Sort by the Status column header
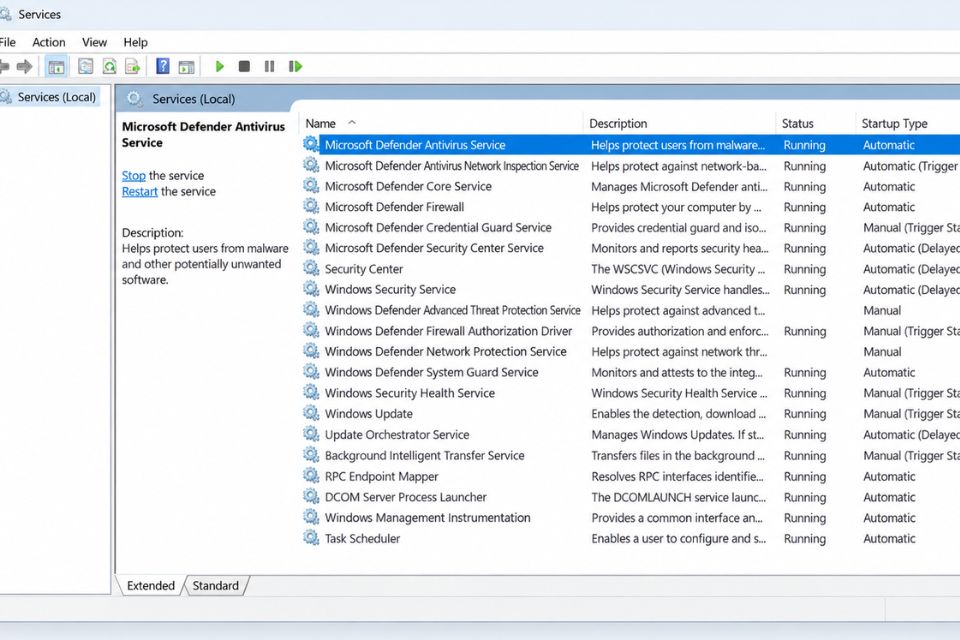The height and width of the screenshot is (640, 960). (x=814, y=123)
